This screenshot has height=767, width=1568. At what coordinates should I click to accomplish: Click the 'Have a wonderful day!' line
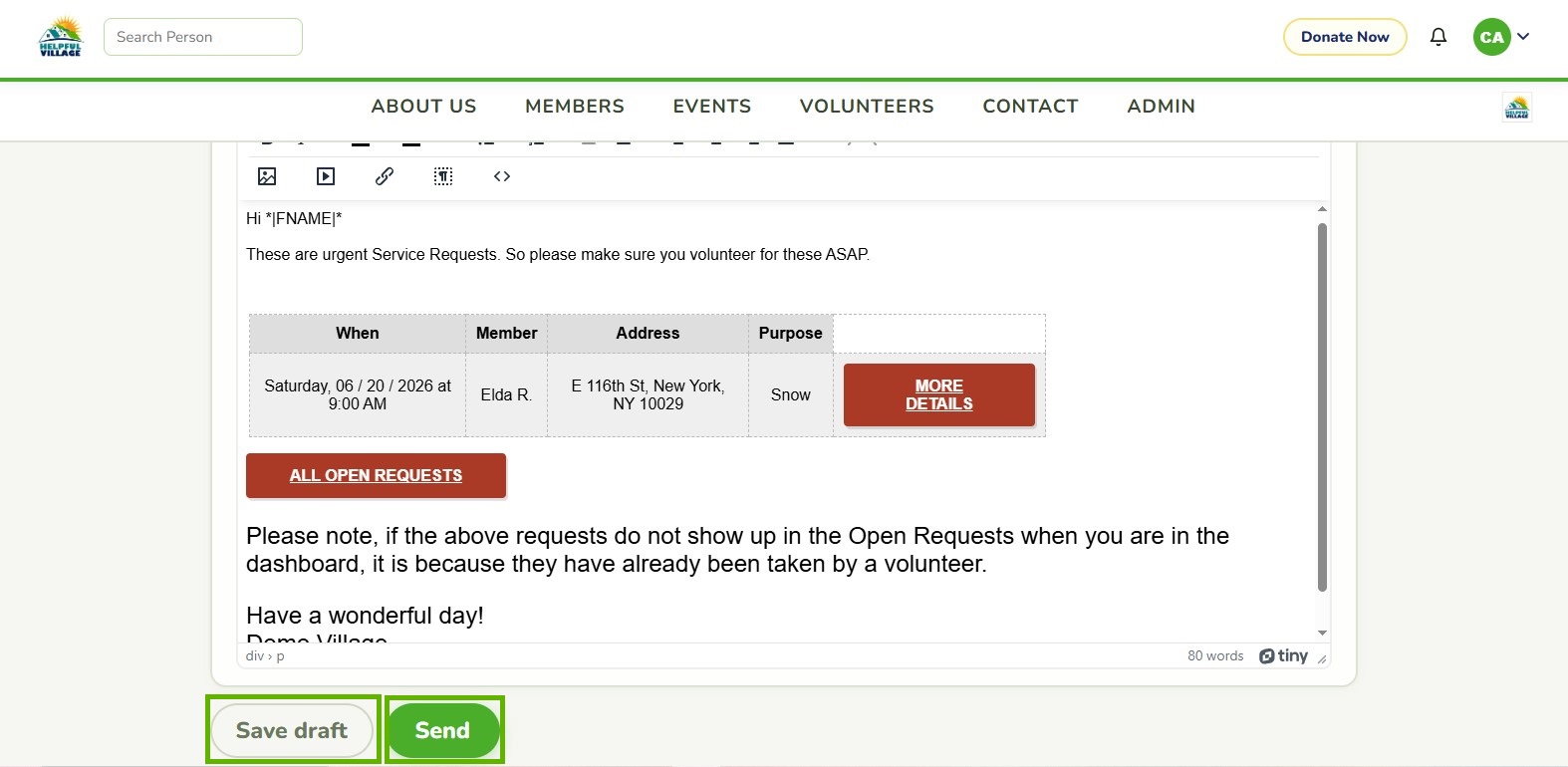tap(365, 616)
